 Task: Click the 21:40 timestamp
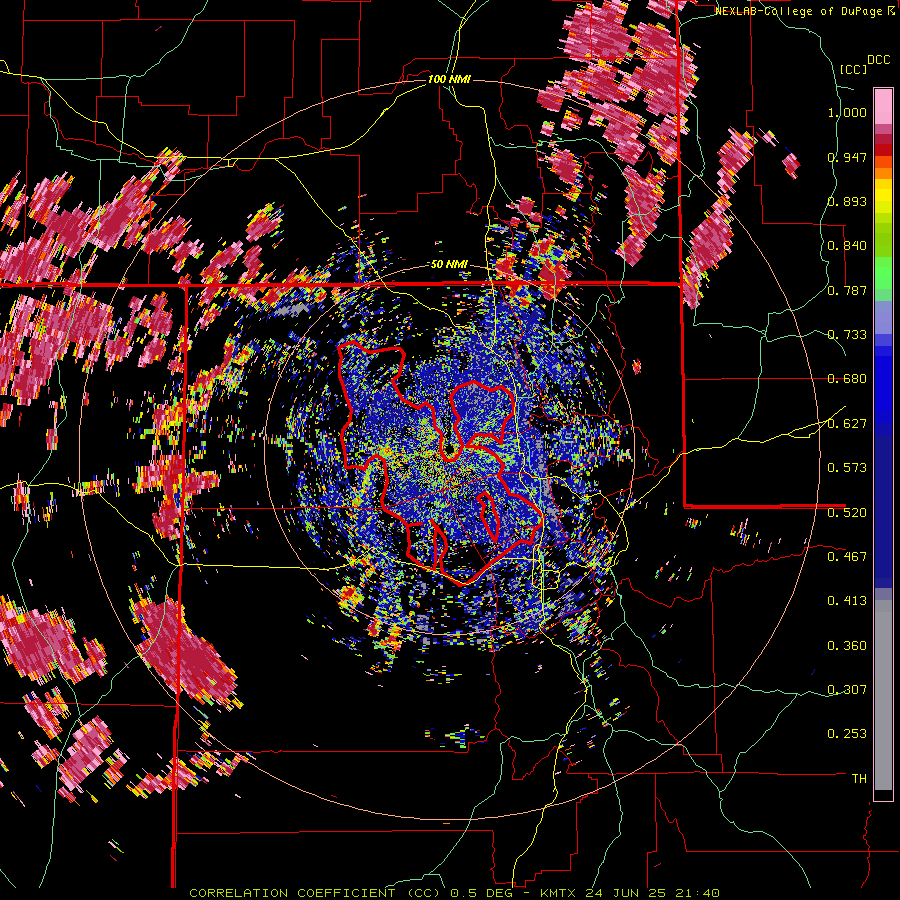tap(696, 893)
